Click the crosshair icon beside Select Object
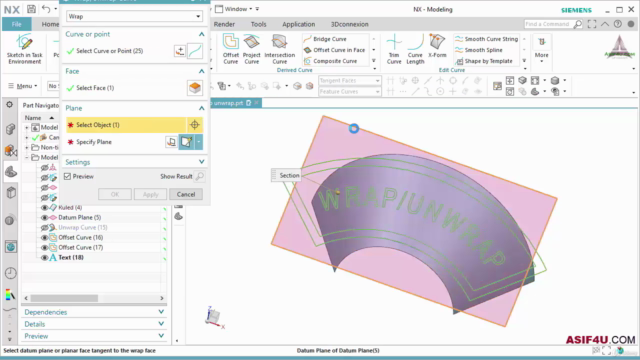 tap(195, 125)
